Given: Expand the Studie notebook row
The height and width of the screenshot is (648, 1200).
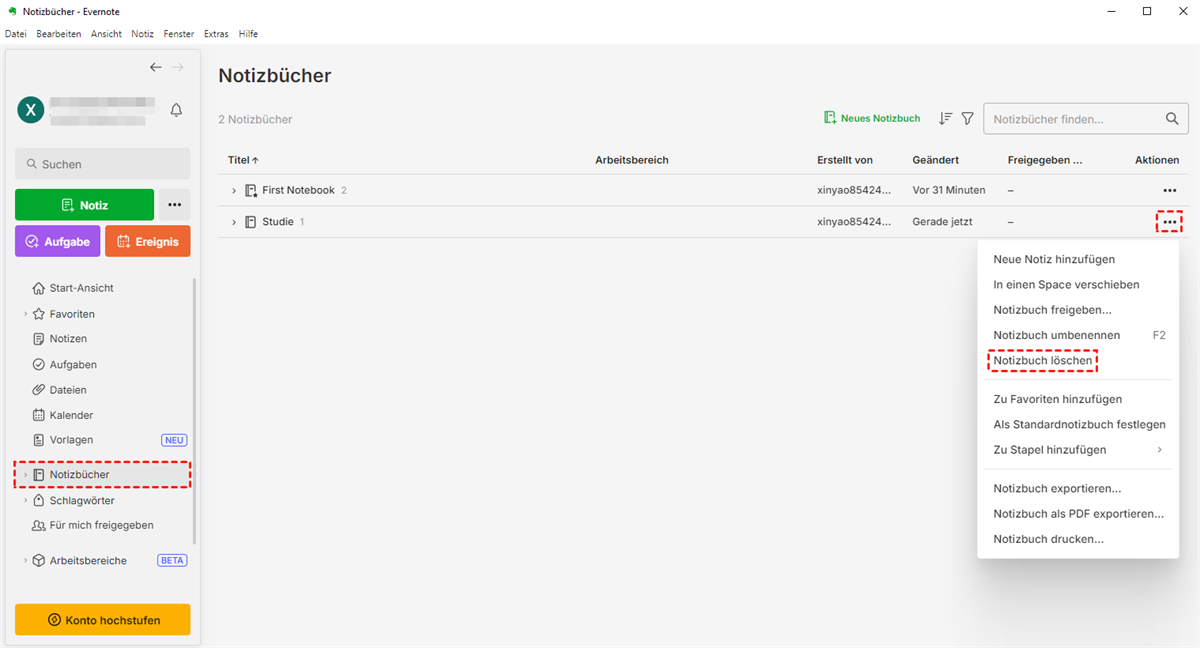Looking at the screenshot, I should pyautogui.click(x=234, y=222).
